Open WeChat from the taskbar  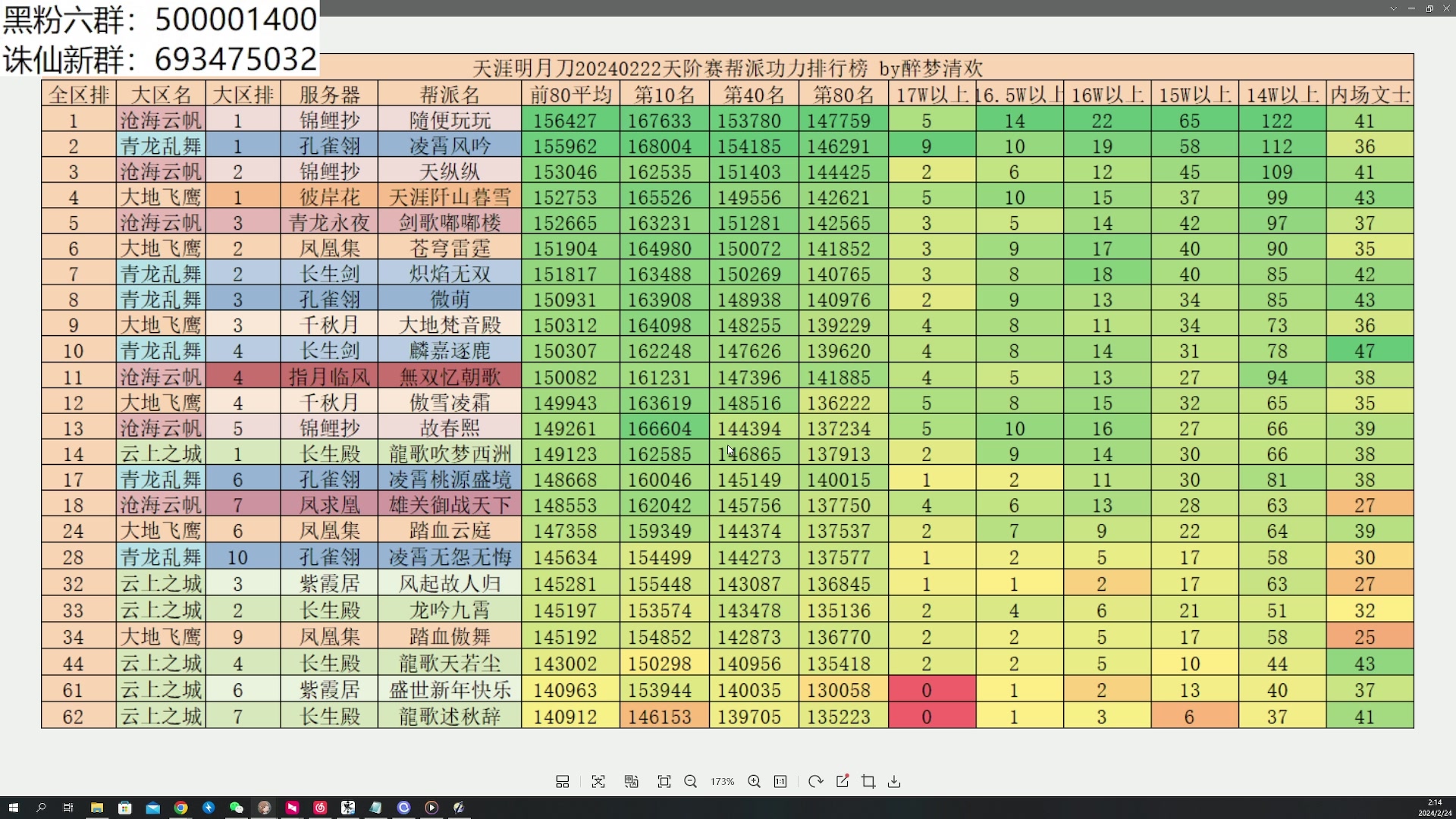tap(237, 808)
